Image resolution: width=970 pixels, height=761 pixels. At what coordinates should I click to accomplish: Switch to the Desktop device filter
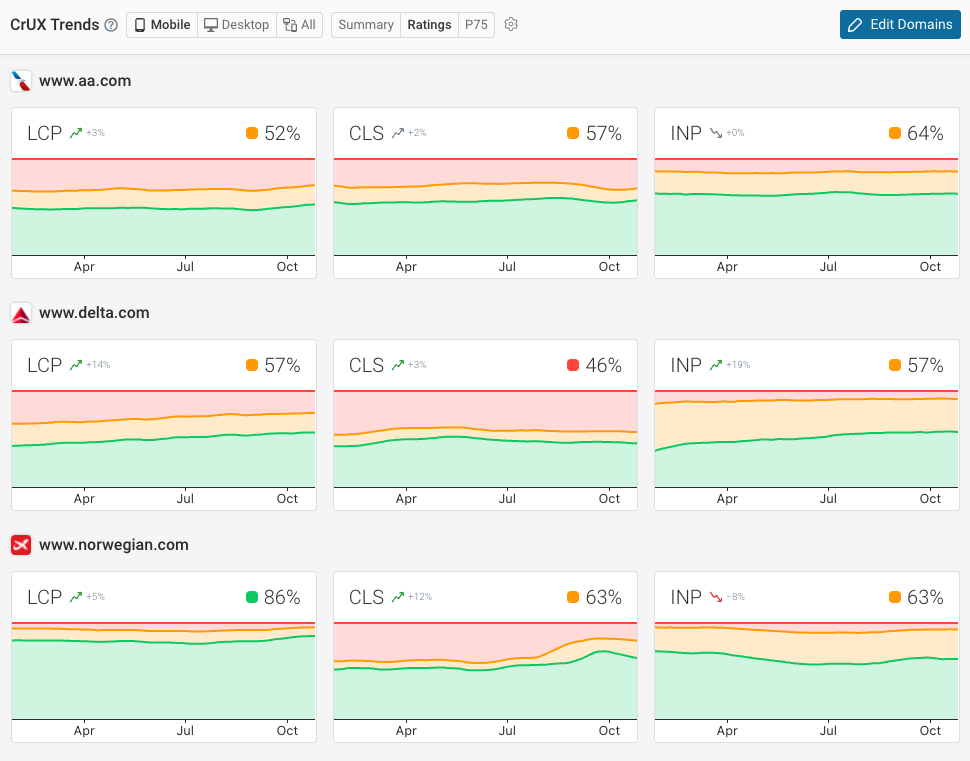236,24
